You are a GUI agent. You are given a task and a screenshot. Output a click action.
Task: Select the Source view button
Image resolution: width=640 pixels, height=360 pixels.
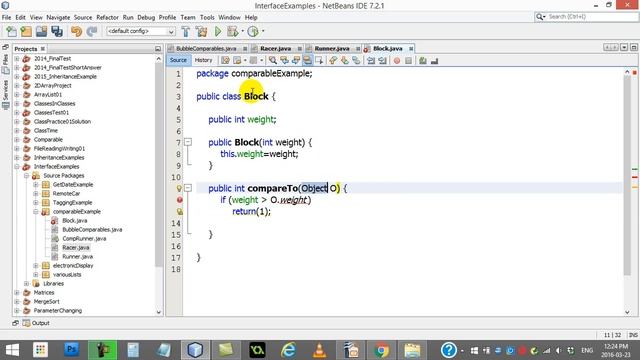point(178,60)
